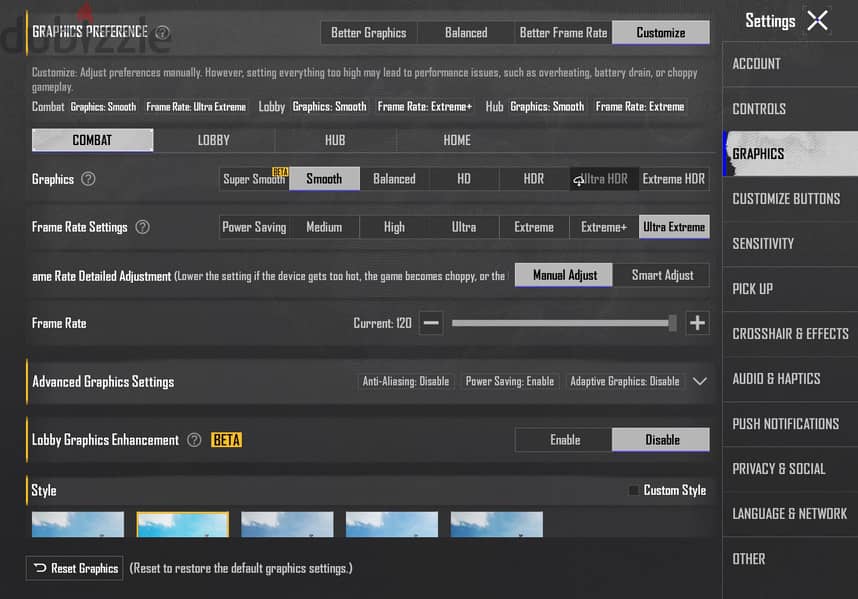Switch to the LOBBY tab
858x599 pixels.
click(x=214, y=140)
